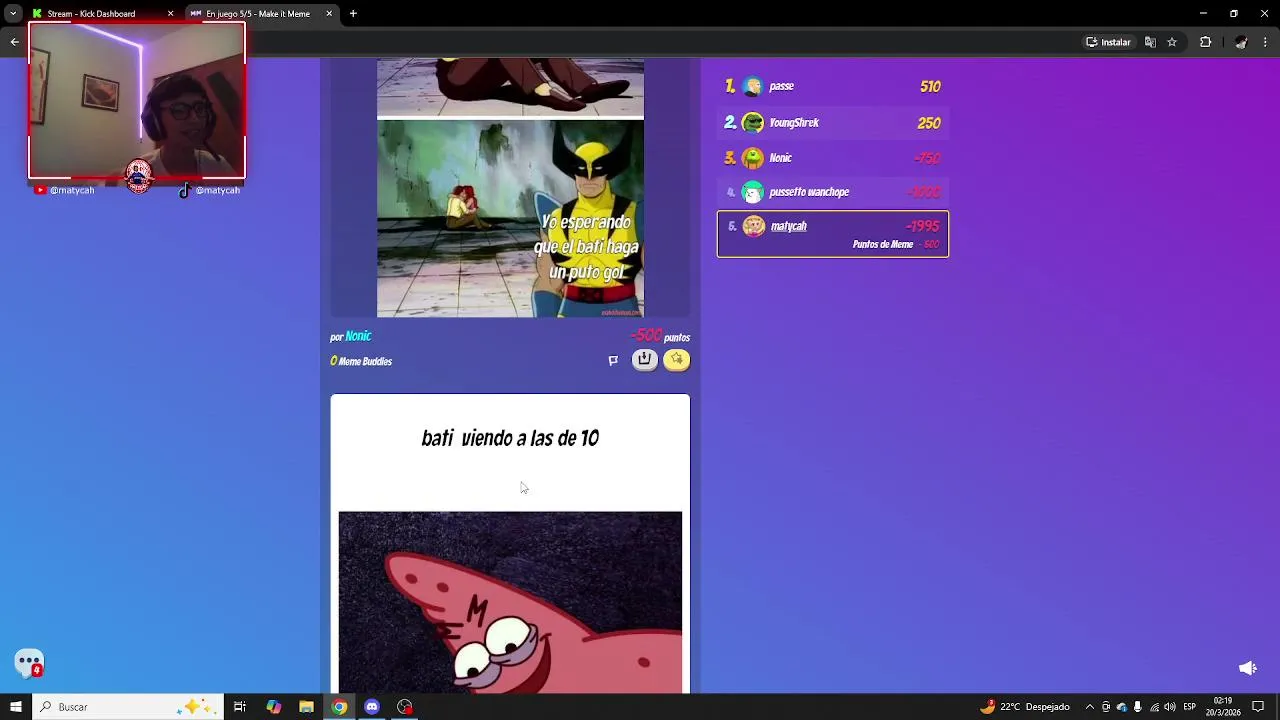Open the chat bubble icon with red badge
Image resolution: width=1280 pixels, height=720 pixels.
(29, 663)
